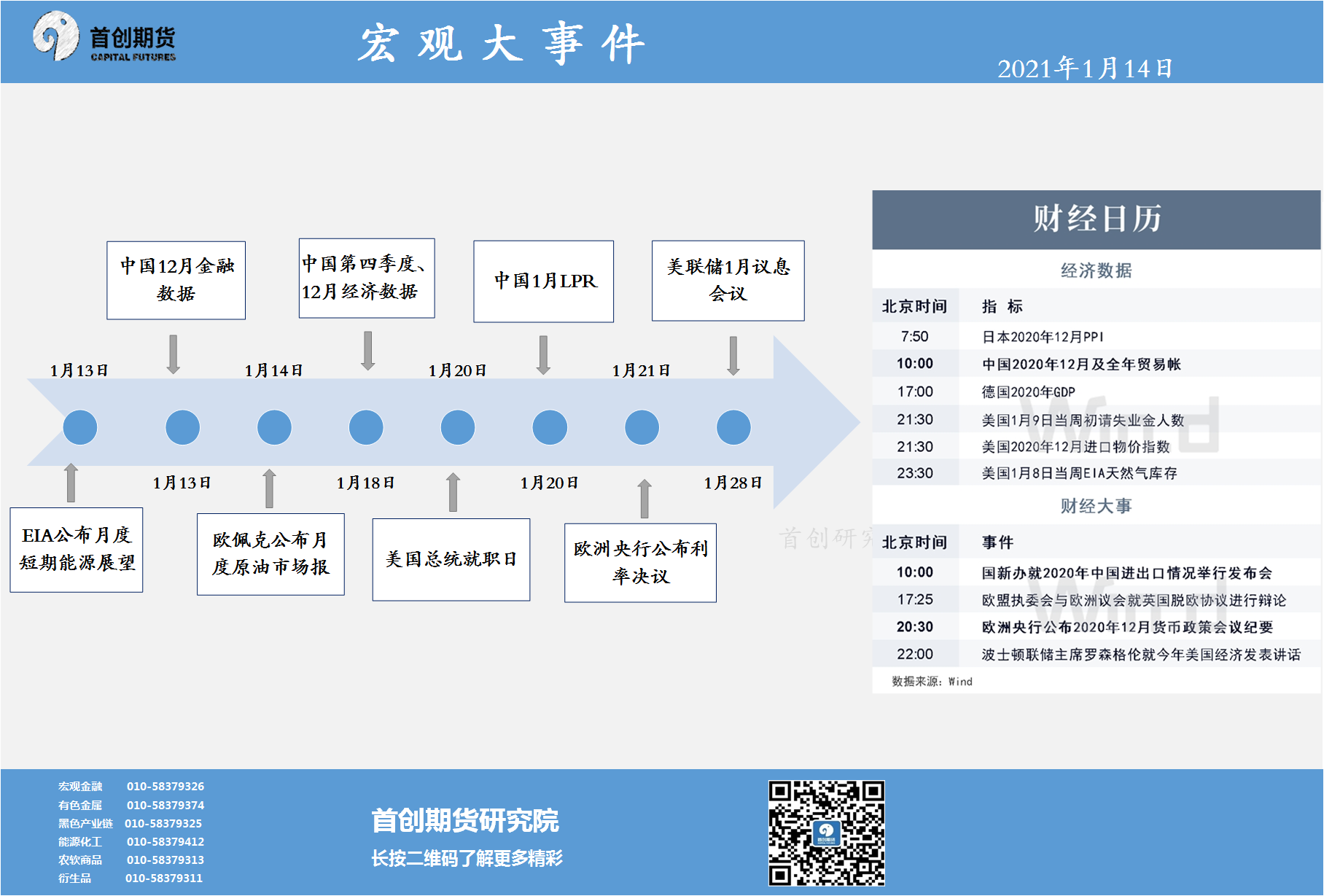This screenshot has height=896, width=1324.
Task: Click the 财经大事 section heading
Action: tap(1097, 506)
